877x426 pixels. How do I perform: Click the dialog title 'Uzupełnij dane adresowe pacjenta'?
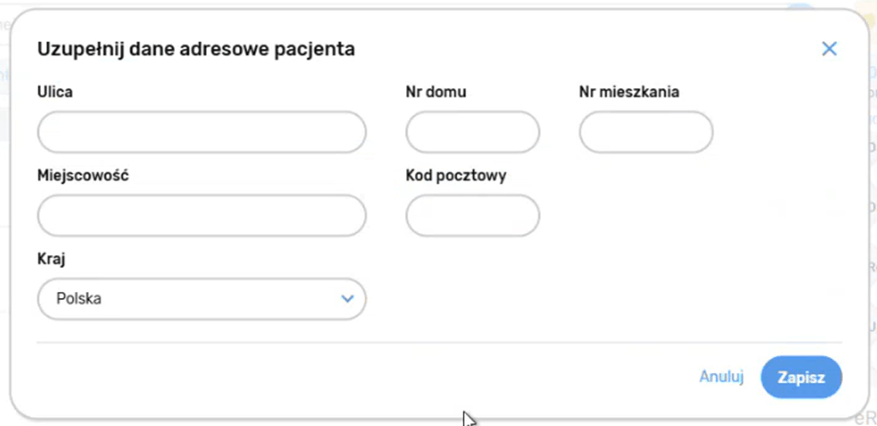195,48
